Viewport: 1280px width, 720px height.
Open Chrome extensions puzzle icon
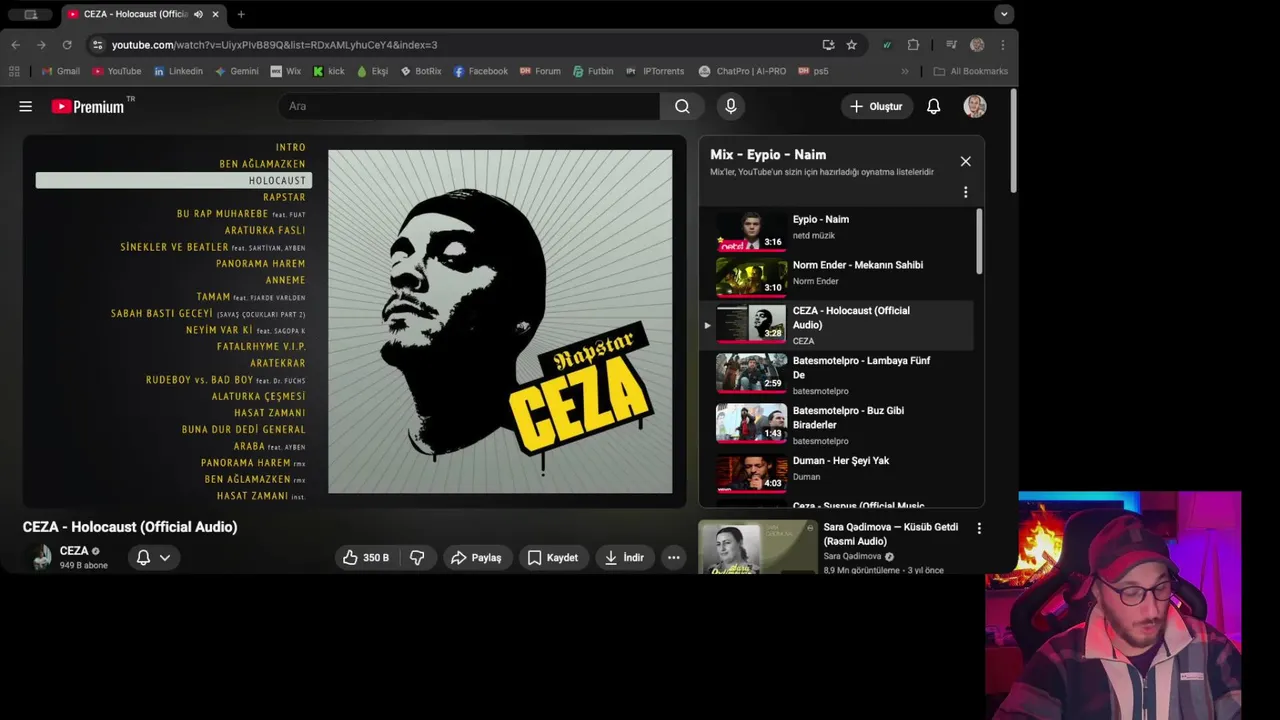click(x=913, y=45)
